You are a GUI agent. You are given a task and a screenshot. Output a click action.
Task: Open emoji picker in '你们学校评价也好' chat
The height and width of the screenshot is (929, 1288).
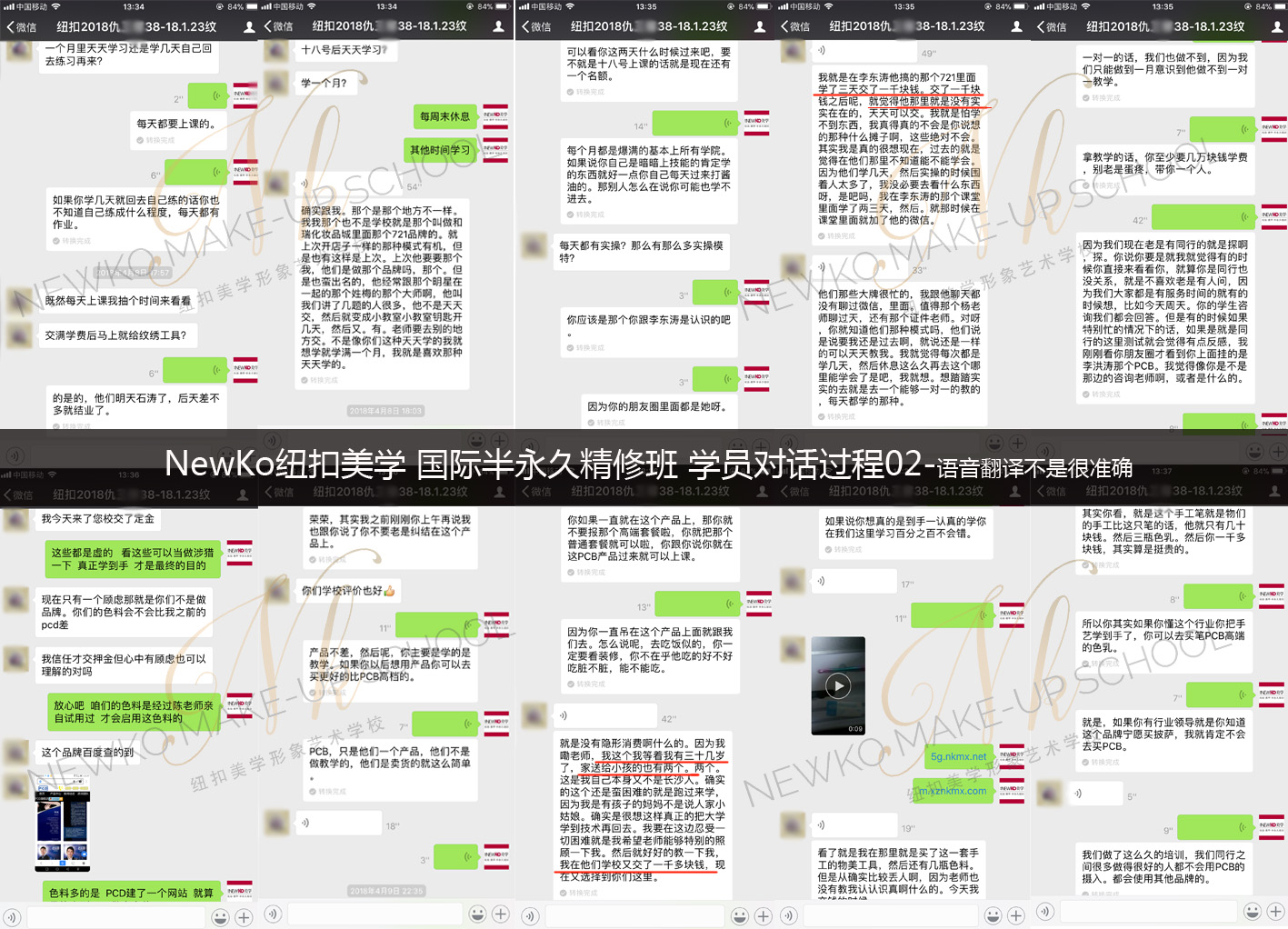(x=477, y=914)
